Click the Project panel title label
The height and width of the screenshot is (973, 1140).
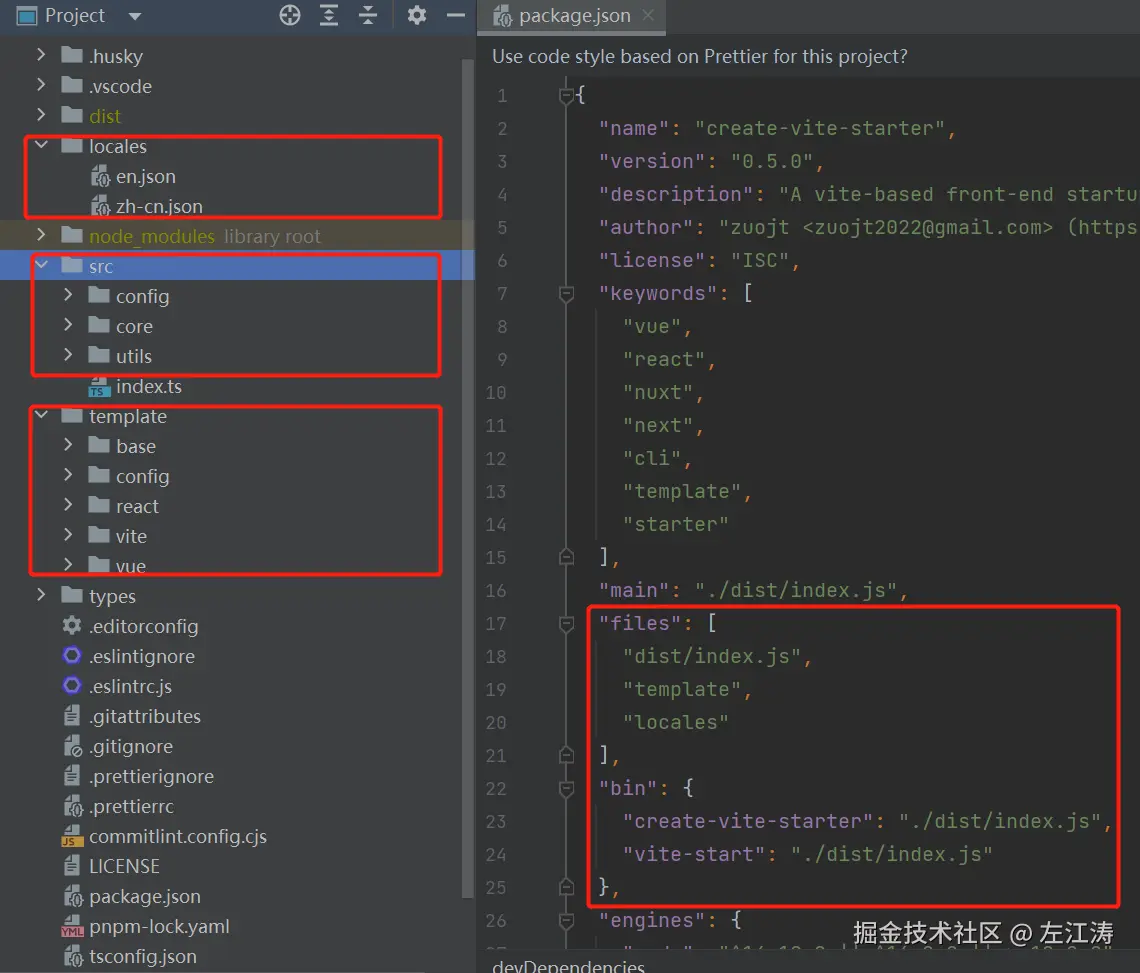tap(75, 15)
